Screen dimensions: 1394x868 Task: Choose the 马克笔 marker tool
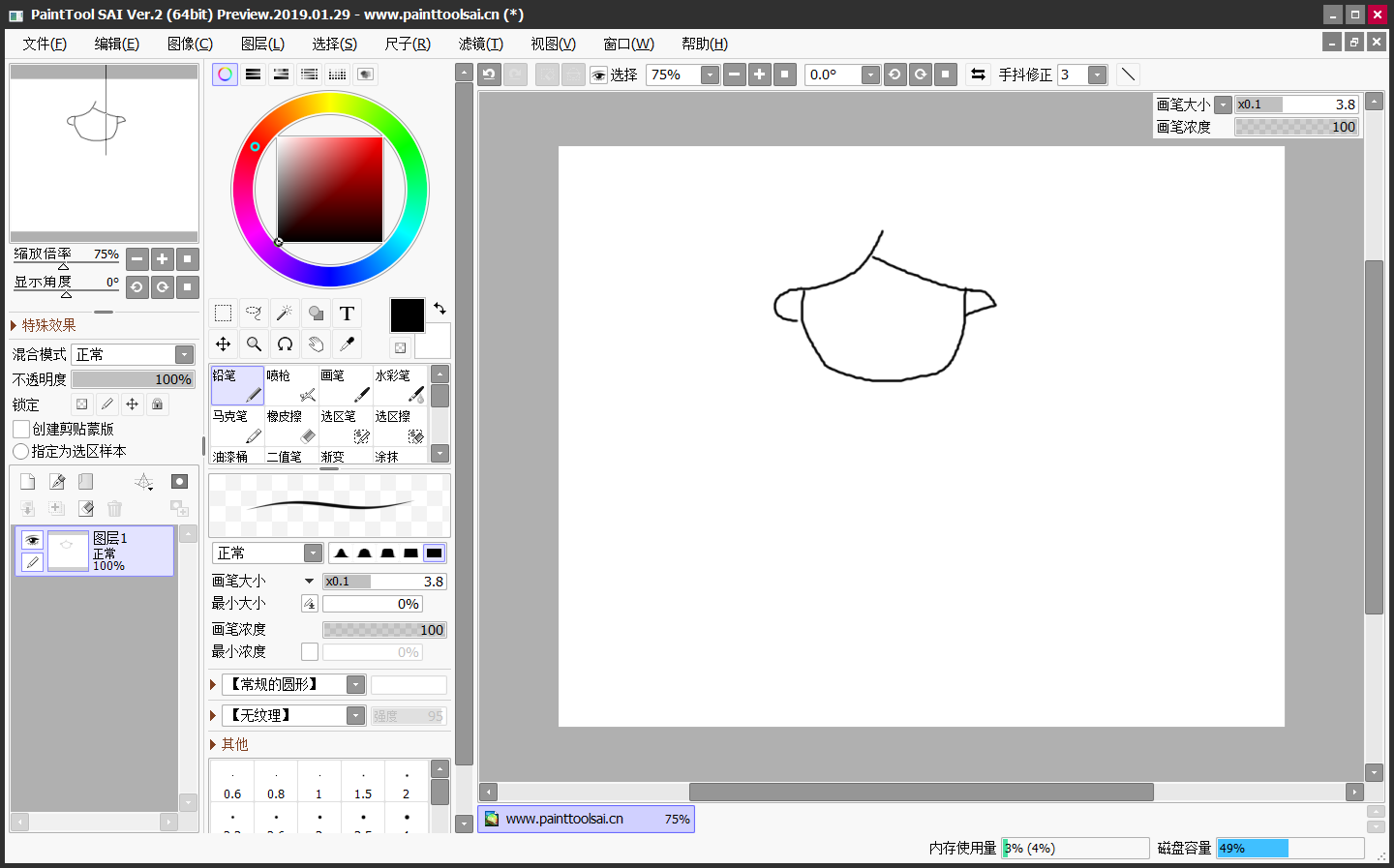(x=237, y=426)
